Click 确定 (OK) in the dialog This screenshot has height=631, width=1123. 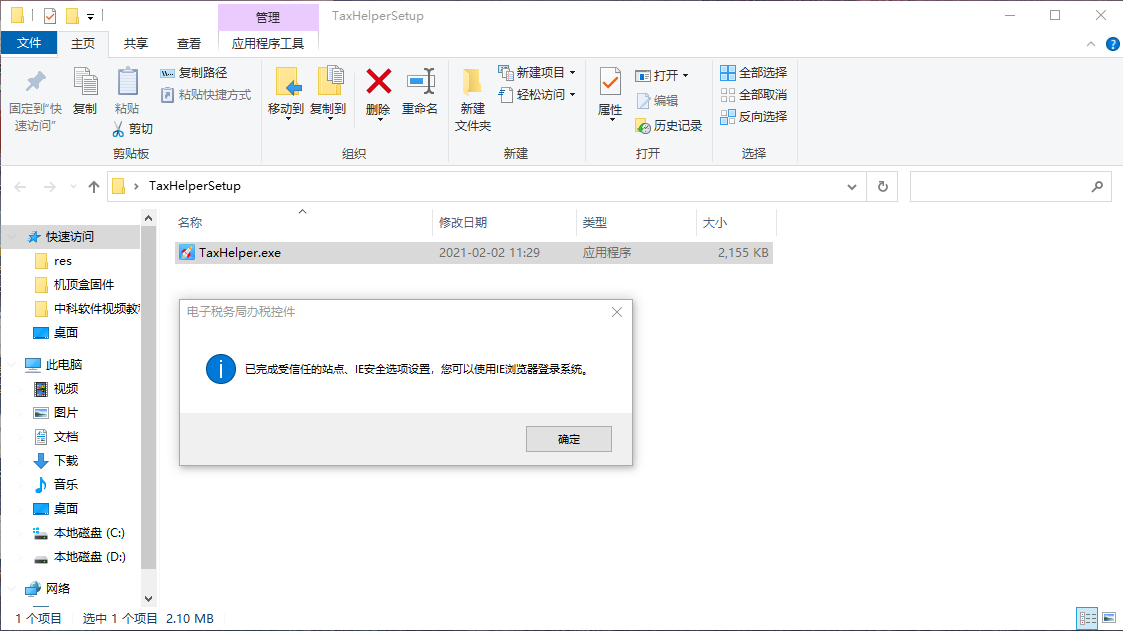pyautogui.click(x=568, y=439)
